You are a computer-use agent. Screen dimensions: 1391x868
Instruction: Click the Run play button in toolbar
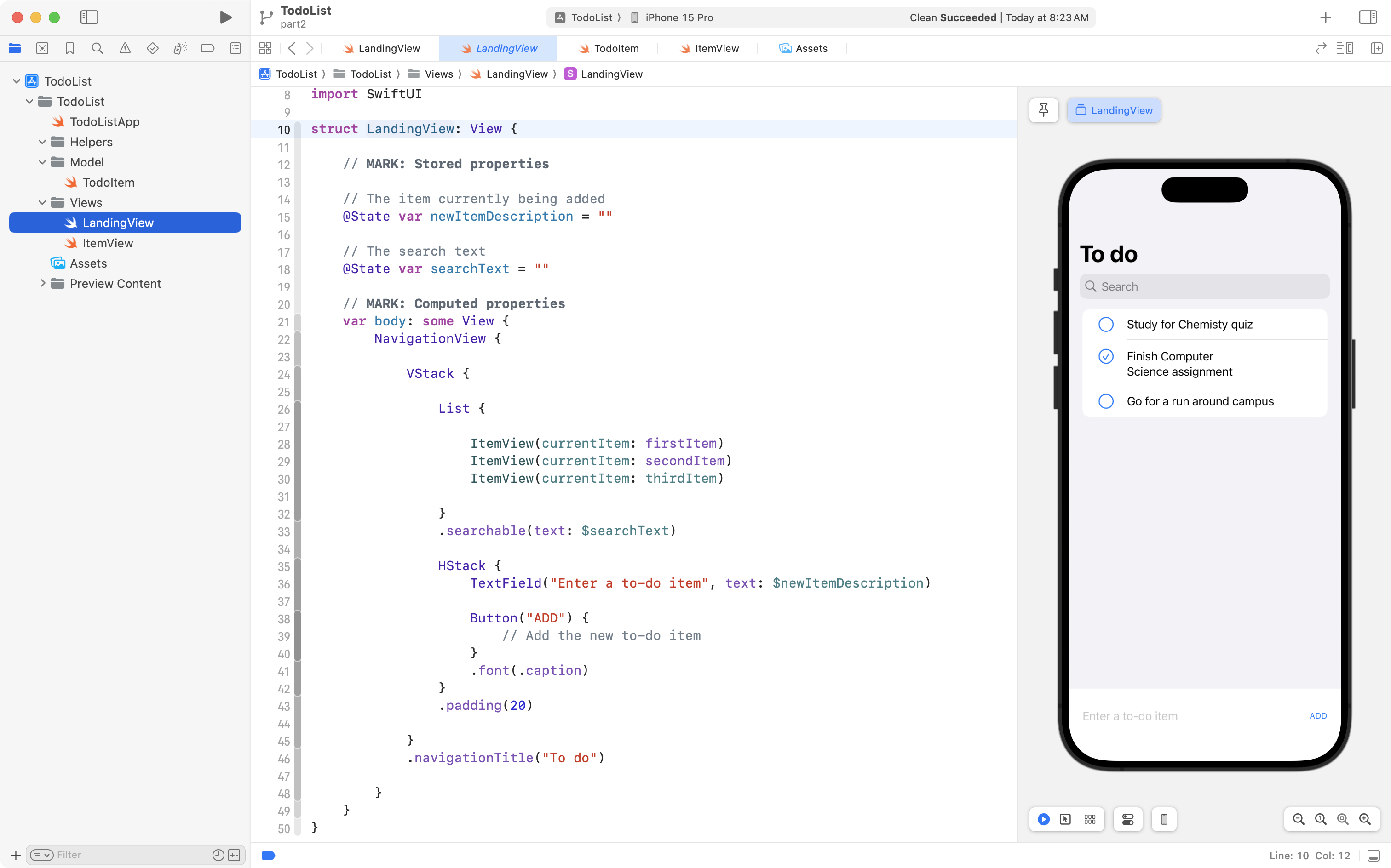pos(226,17)
